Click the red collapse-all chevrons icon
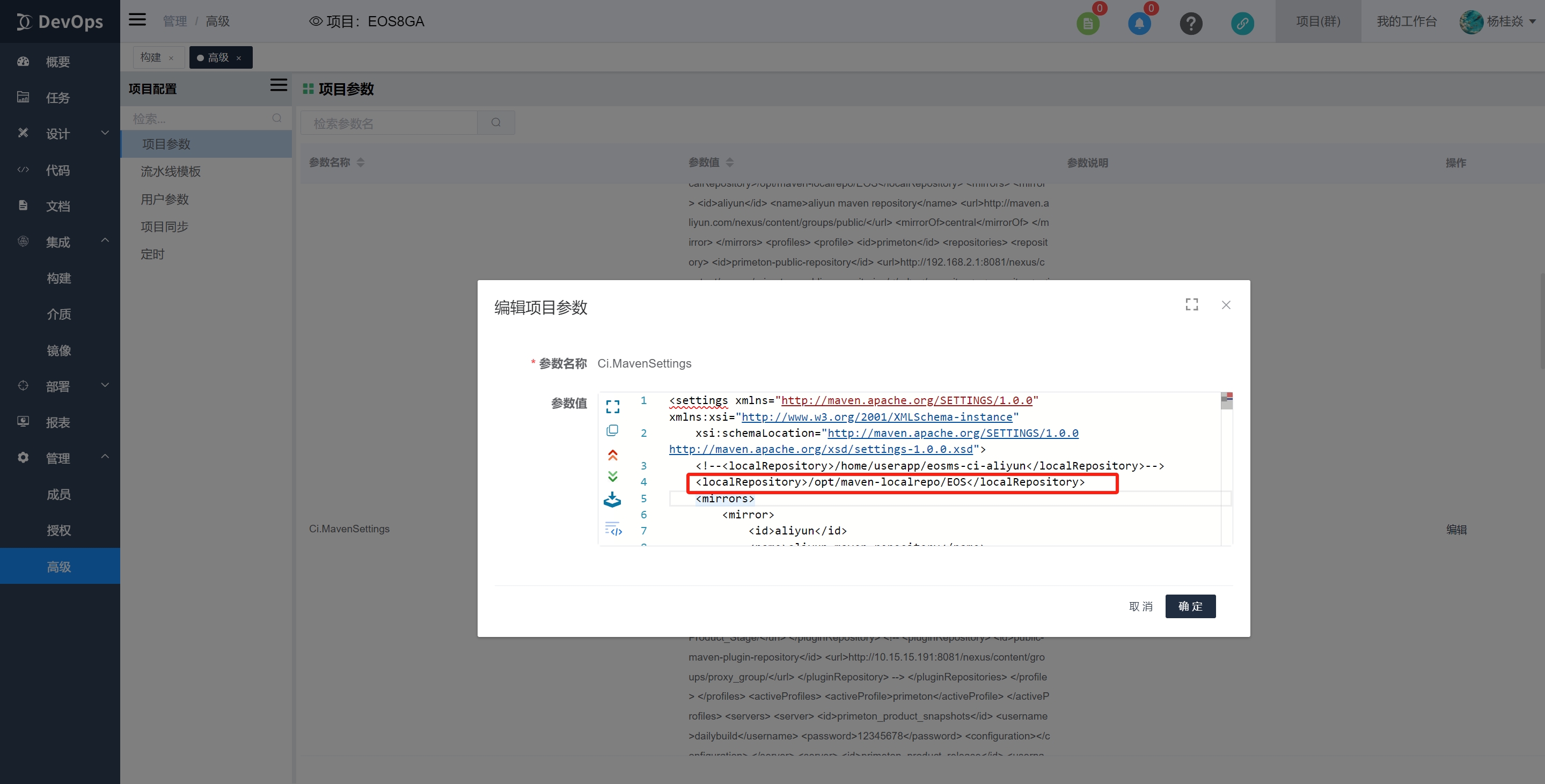Screen dimensions: 1545x784 pos(612,455)
